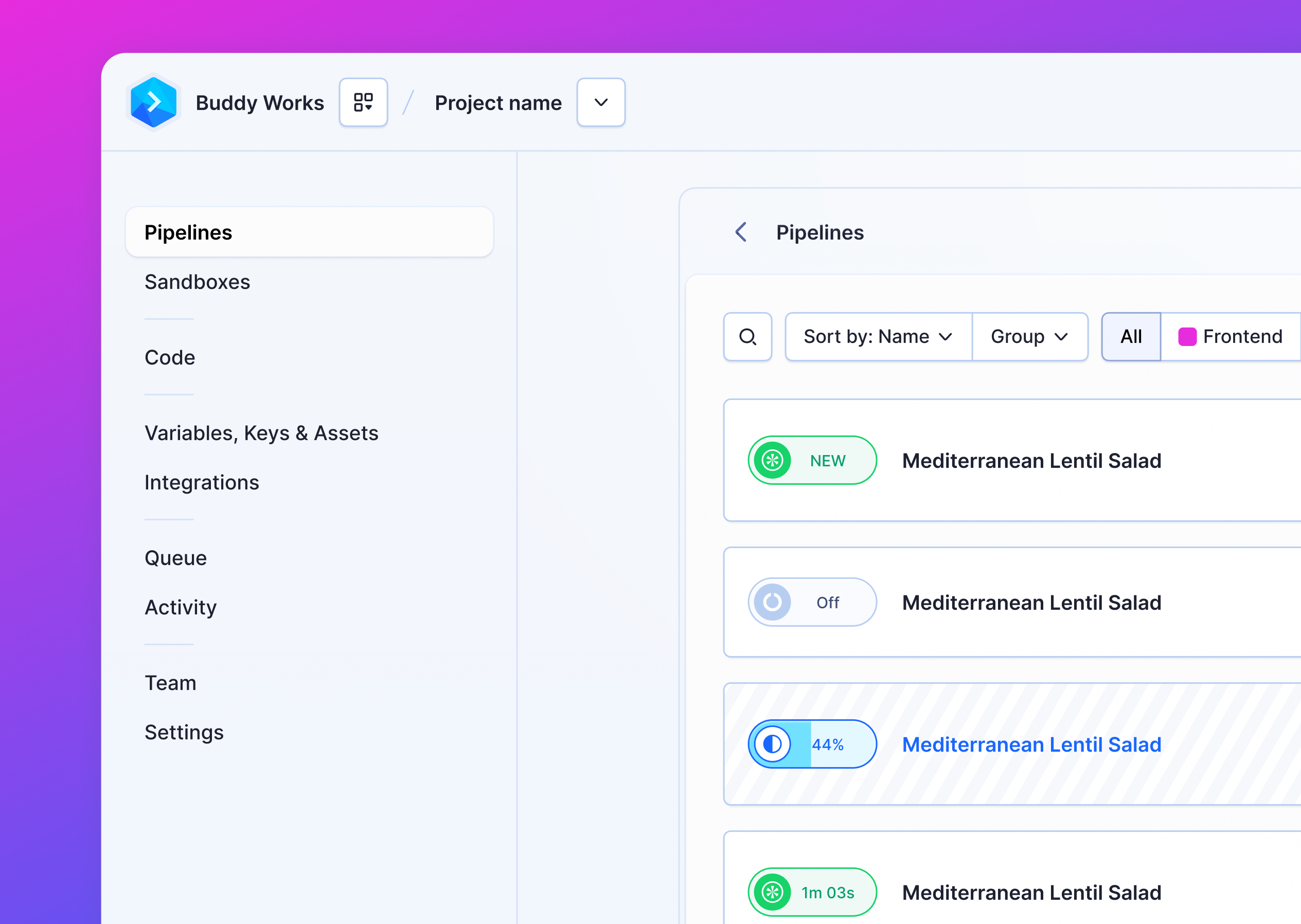Open the blue running Mediterranean Lentil Salad pipeline
This screenshot has width=1301, height=924.
click(1031, 745)
